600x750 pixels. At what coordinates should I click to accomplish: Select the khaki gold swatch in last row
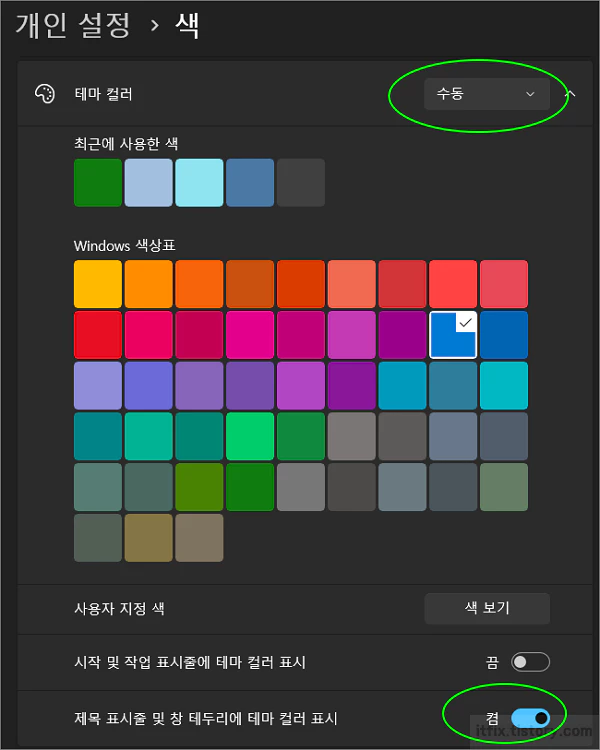coord(149,538)
